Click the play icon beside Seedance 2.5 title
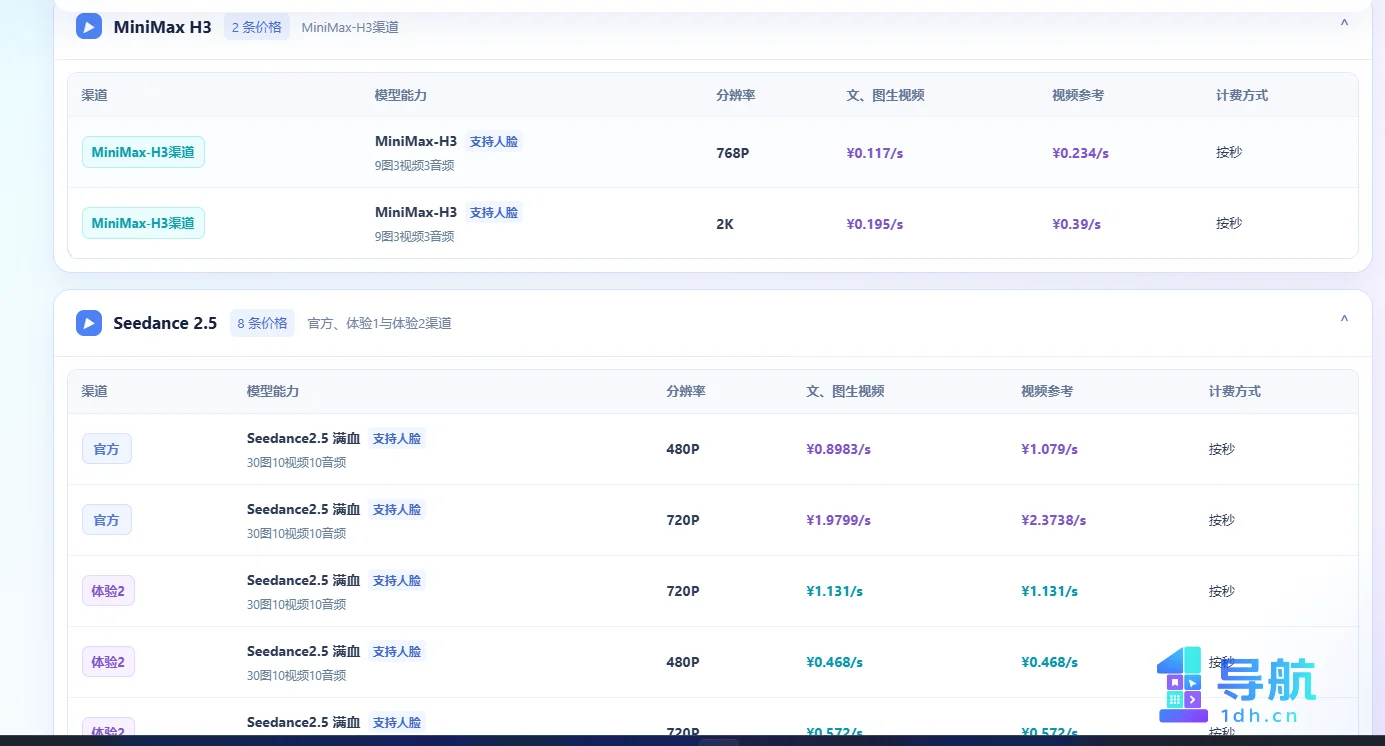The image size is (1385, 746). point(89,323)
